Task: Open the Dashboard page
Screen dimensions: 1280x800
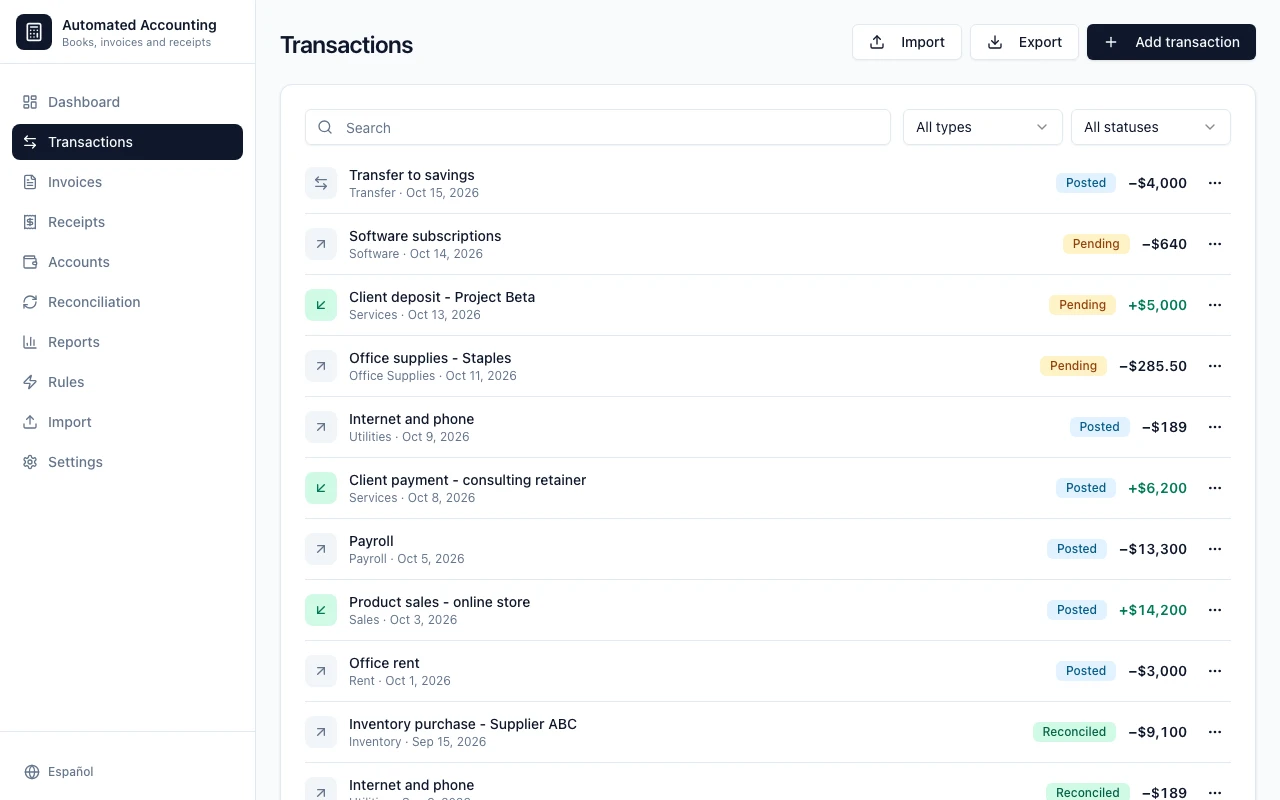Action: click(127, 102)
